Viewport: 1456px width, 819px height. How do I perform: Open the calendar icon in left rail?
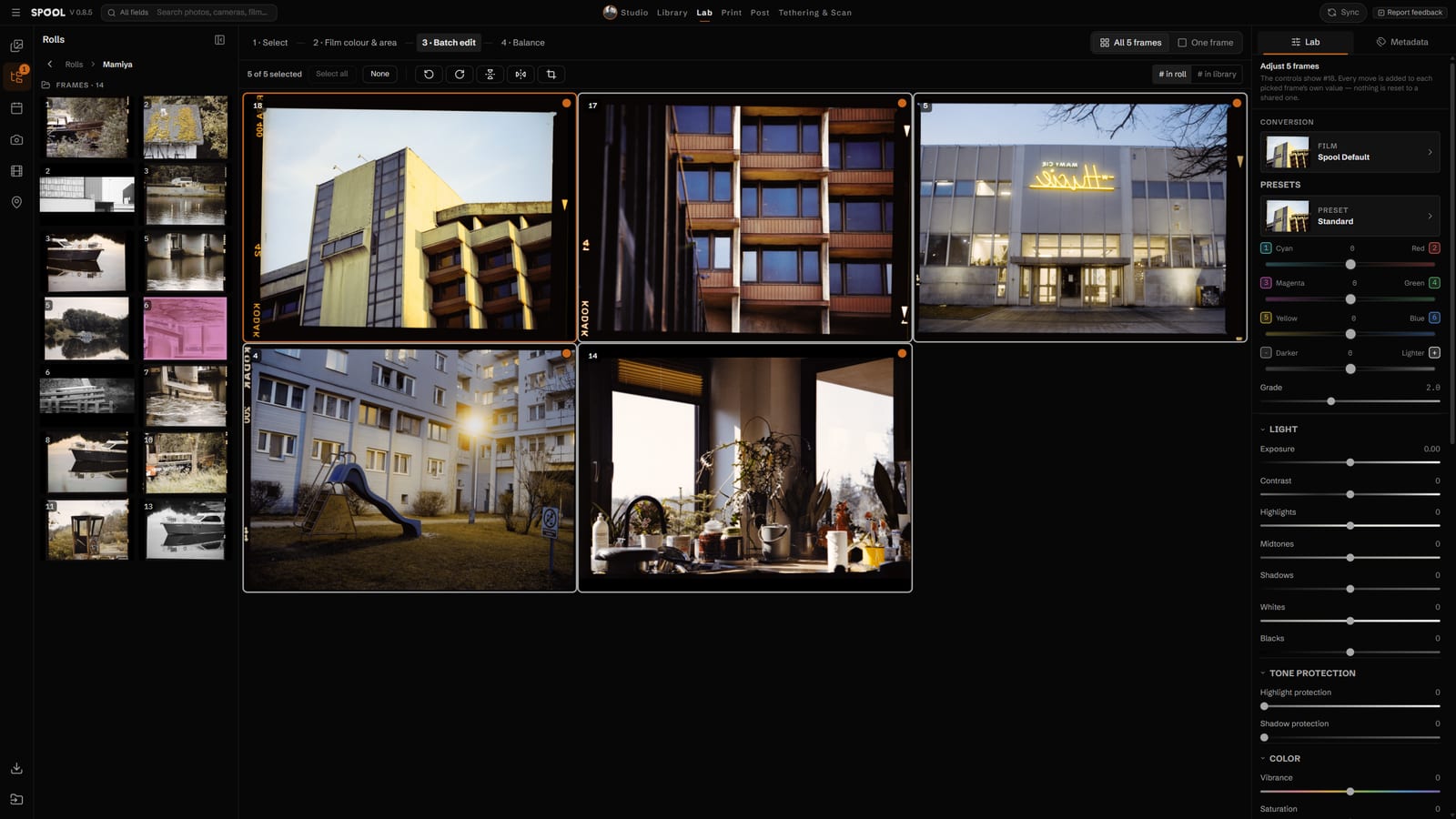[x=16, y=108]
